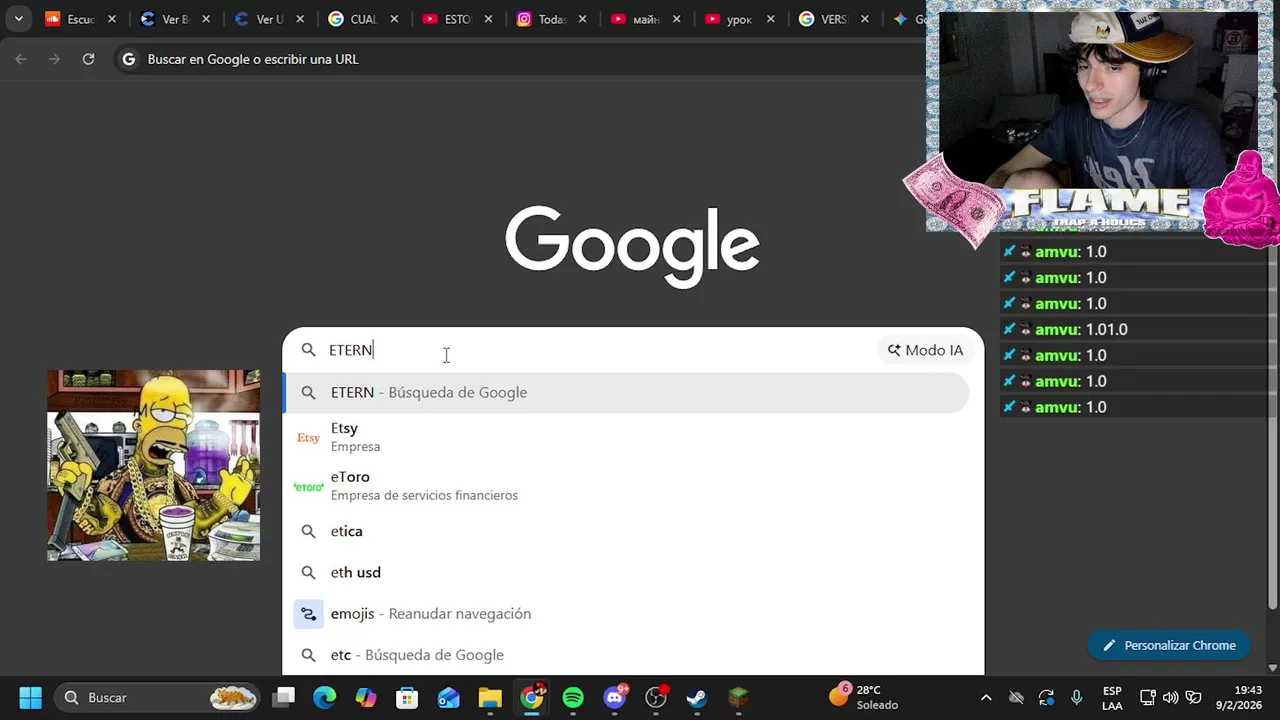
Task: Focus the Chrome address bar
Action: click(520, 59)
